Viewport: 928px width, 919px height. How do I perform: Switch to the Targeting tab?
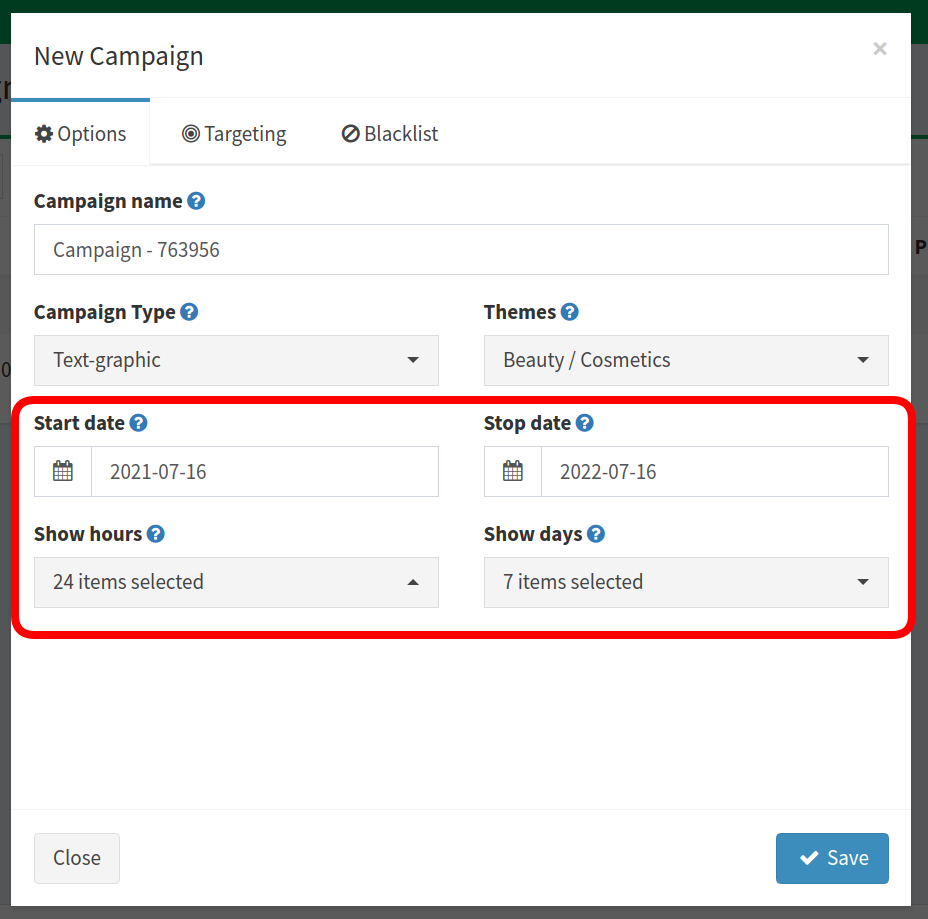pyautogui.click(x=234, y=134)
